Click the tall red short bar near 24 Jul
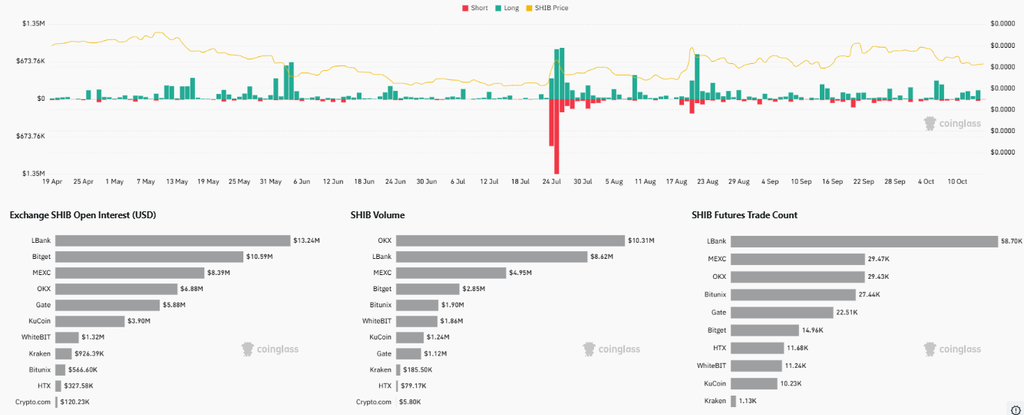This screenshot has height=415, width=1024. 556,136
